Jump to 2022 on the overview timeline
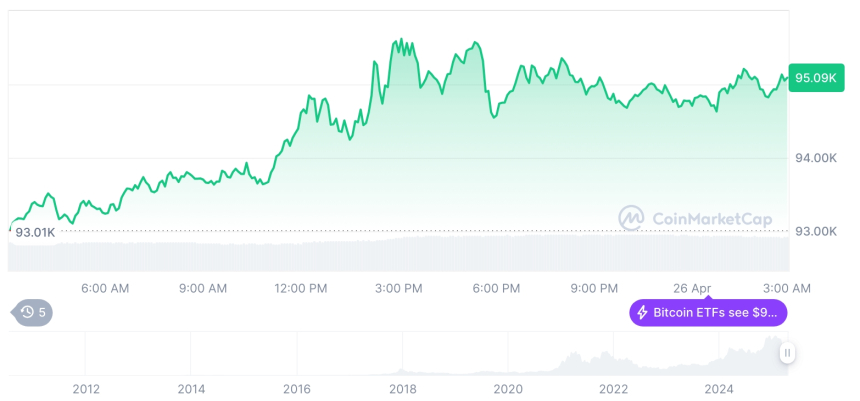 (613, 389)
